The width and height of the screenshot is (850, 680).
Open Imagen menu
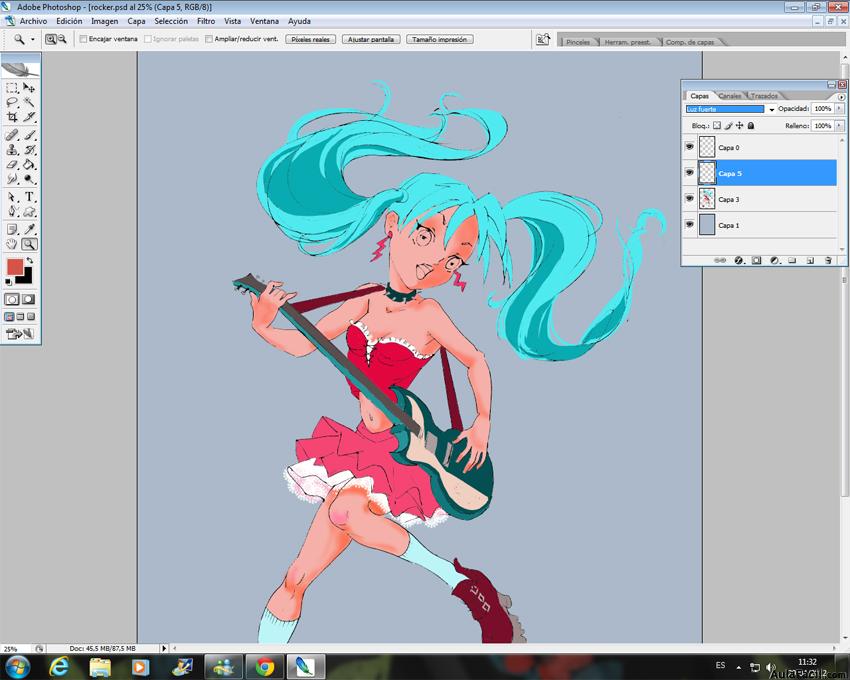tap(105, 21)
